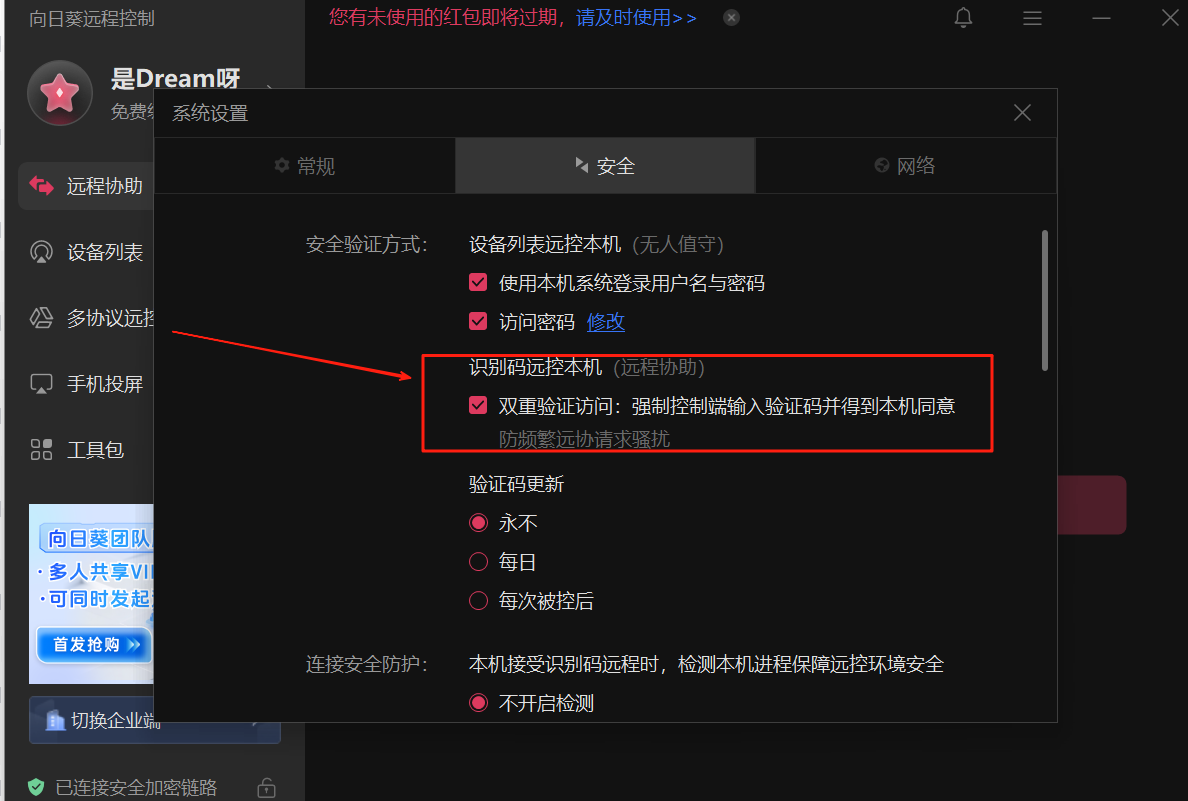Click the 请及时使用>> link
This screenshot has height=801, width=1188.
pos(636,17)
